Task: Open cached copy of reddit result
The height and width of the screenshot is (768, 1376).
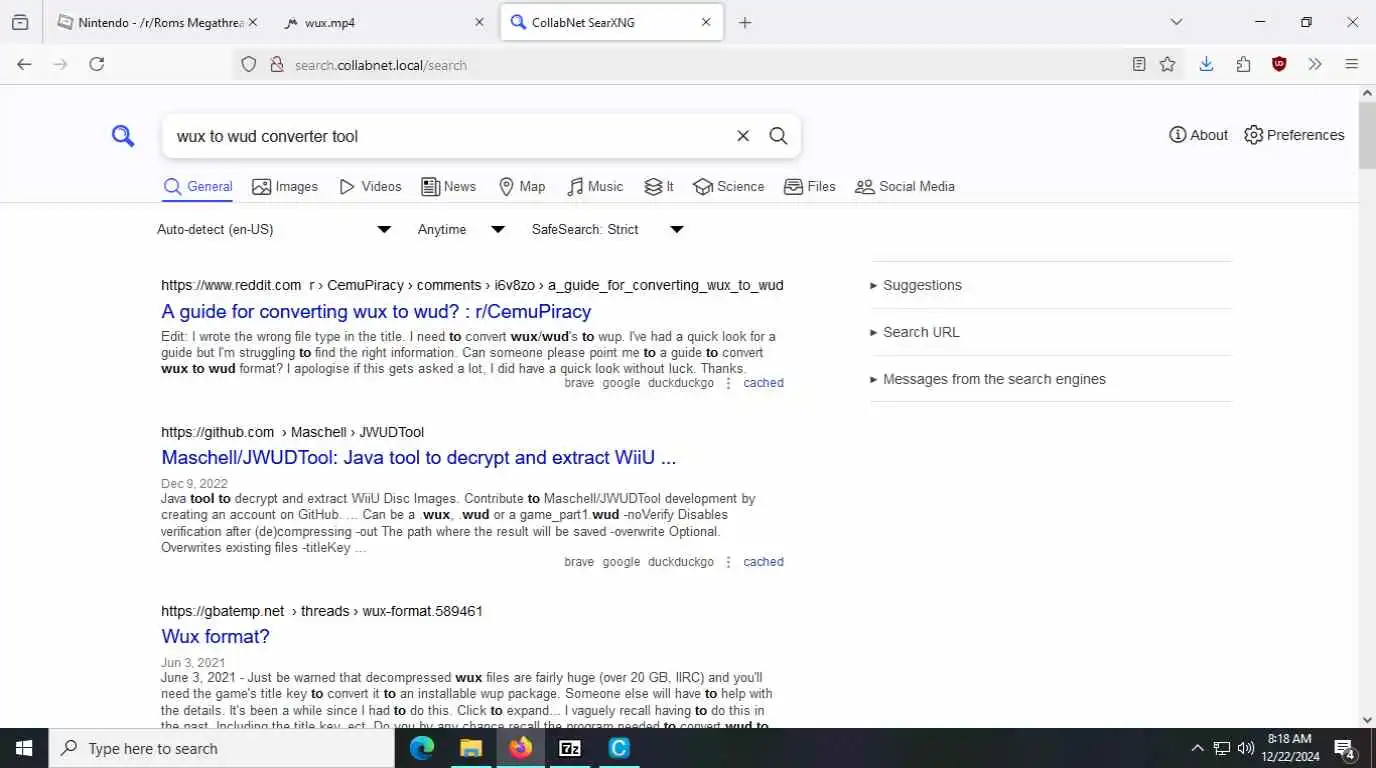Action: tap(763, 383)
